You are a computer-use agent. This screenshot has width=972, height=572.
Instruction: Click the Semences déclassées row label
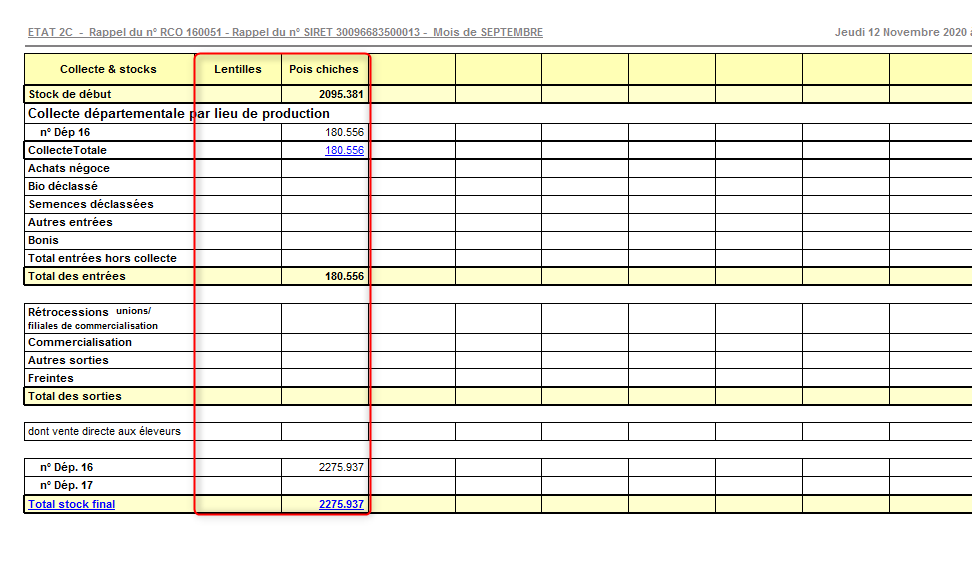[91, 204]
